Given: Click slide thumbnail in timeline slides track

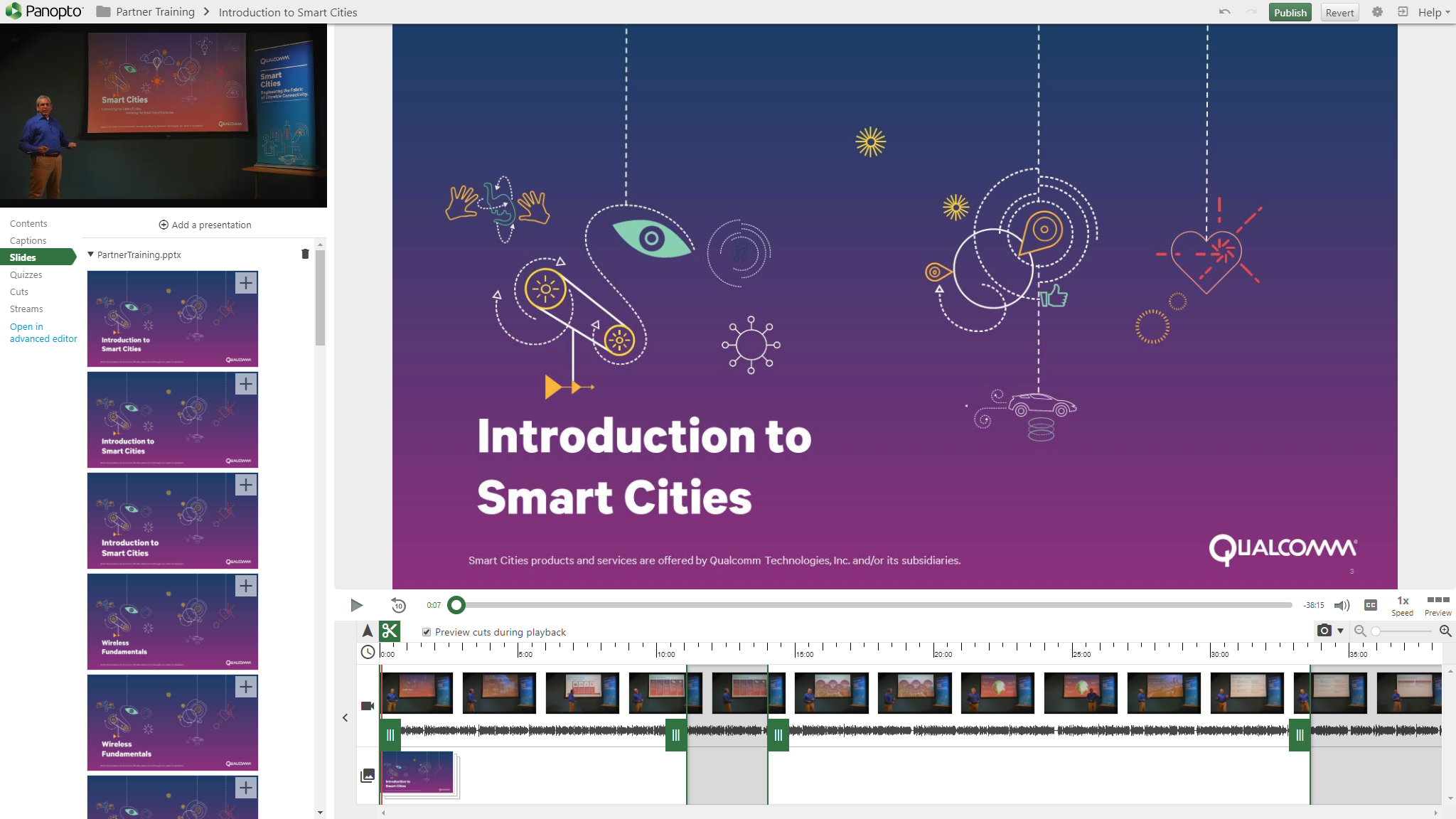Looking at the screenshot, I should click(x=418, y=772).
